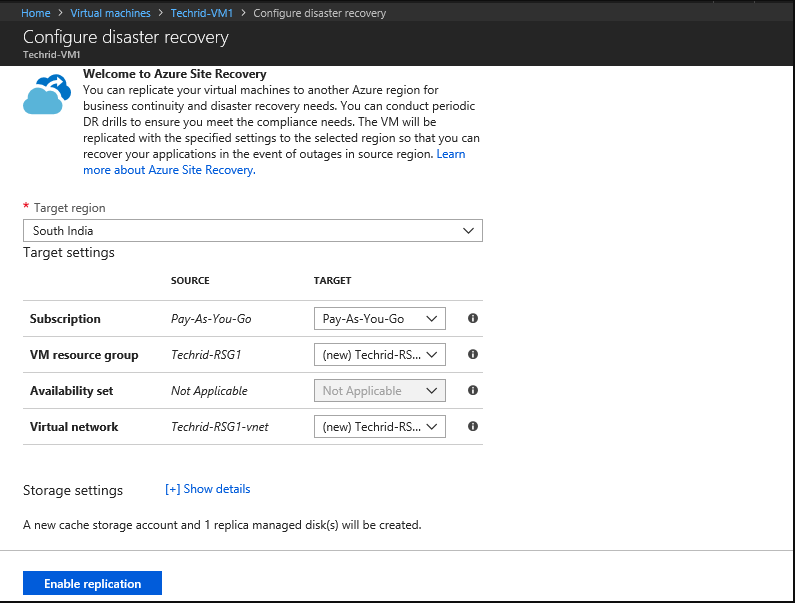This screenshot has height=603, width=795.
Task: Click Configure disaster recovery breadcrumb text
Action: point(319,13)
